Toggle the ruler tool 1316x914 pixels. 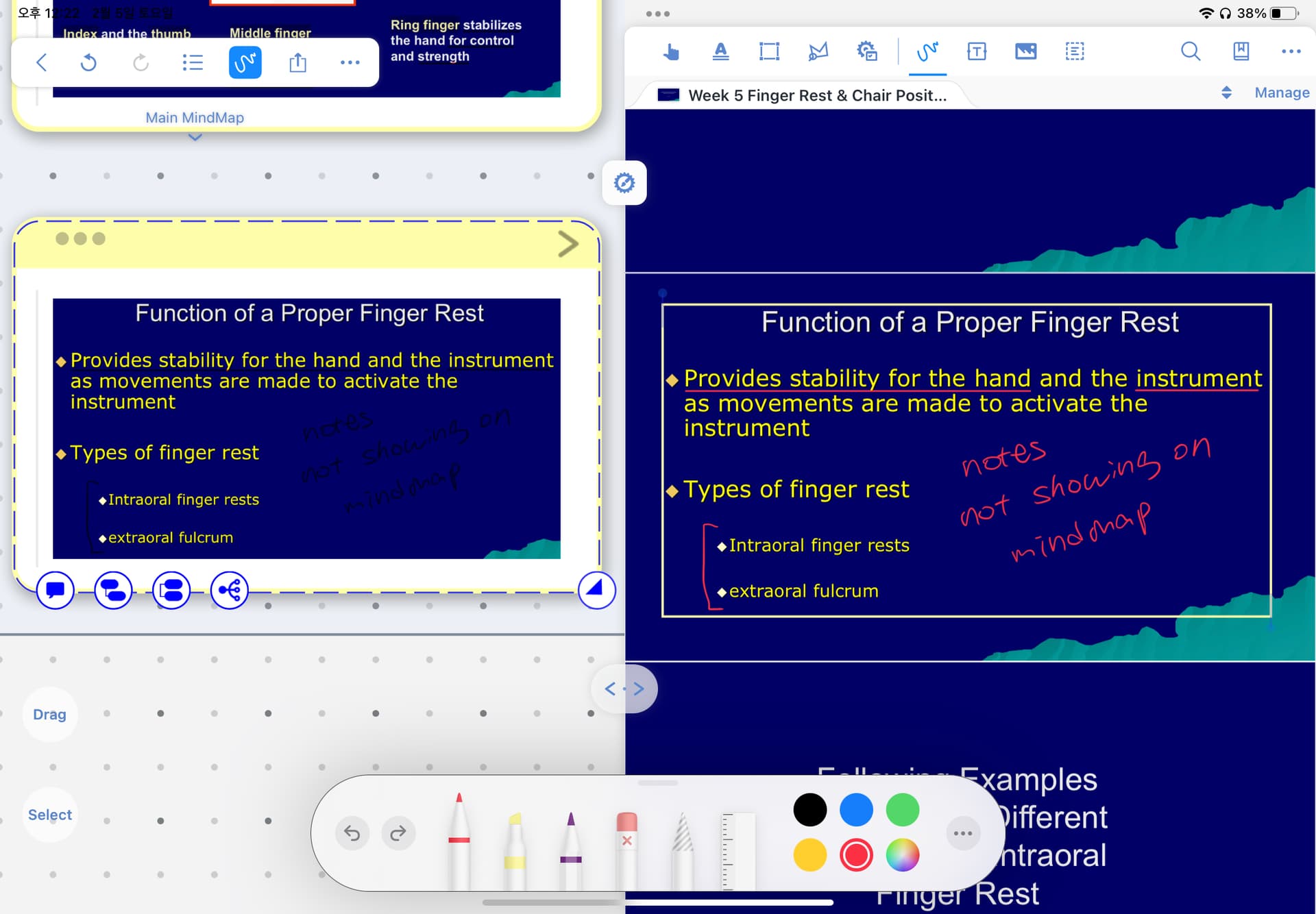point(738,851)
